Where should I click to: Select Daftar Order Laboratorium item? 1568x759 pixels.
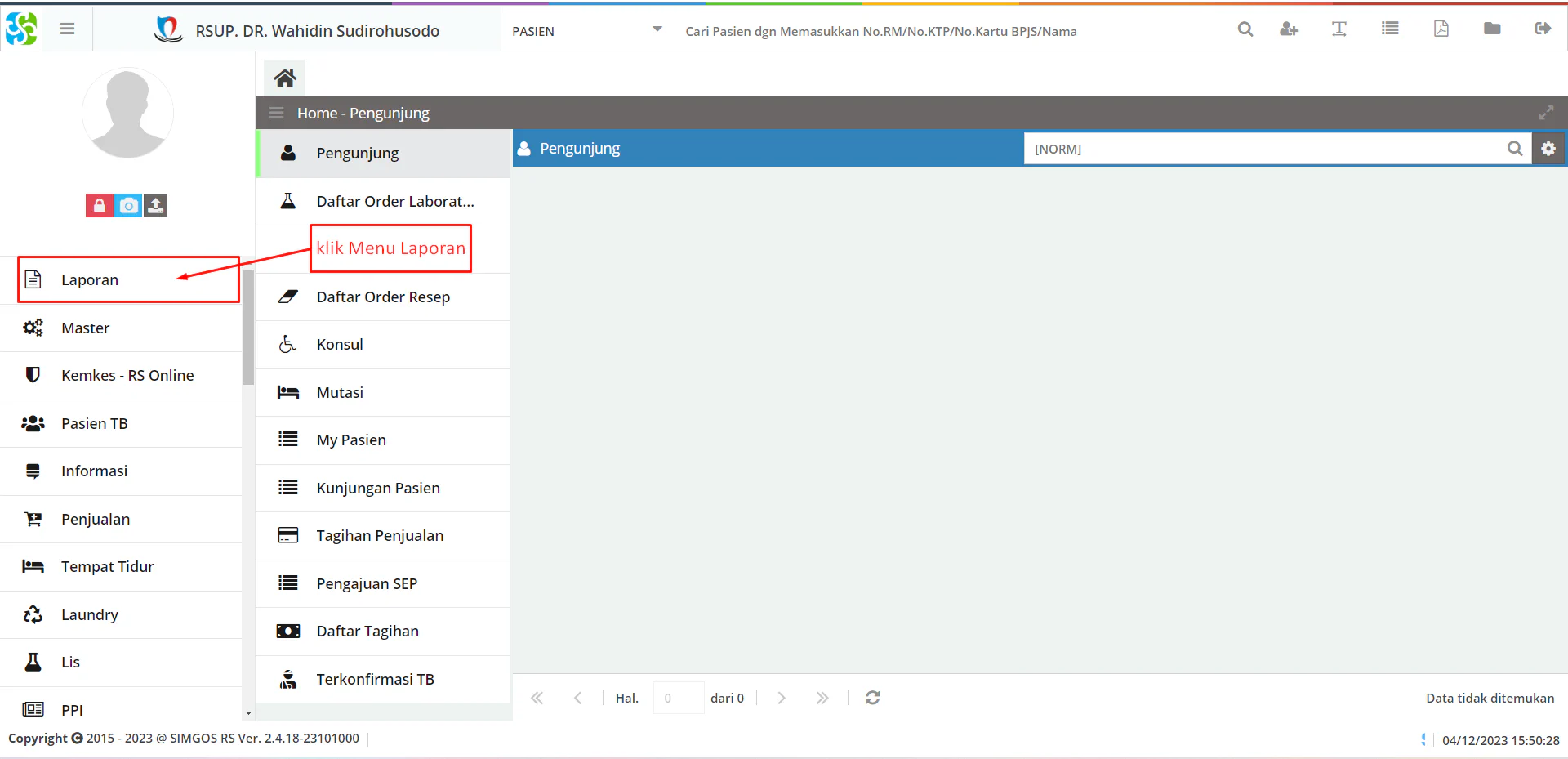pos(383,201)
